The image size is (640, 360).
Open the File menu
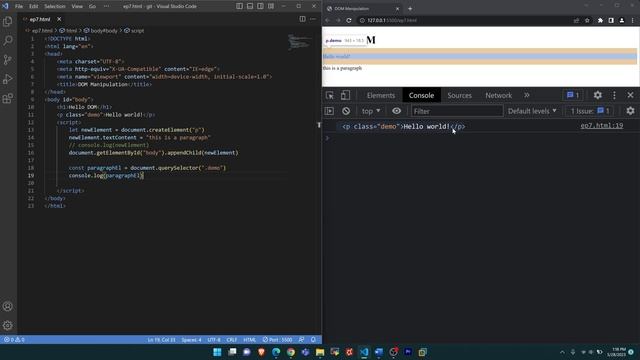(x=19, y=6)
